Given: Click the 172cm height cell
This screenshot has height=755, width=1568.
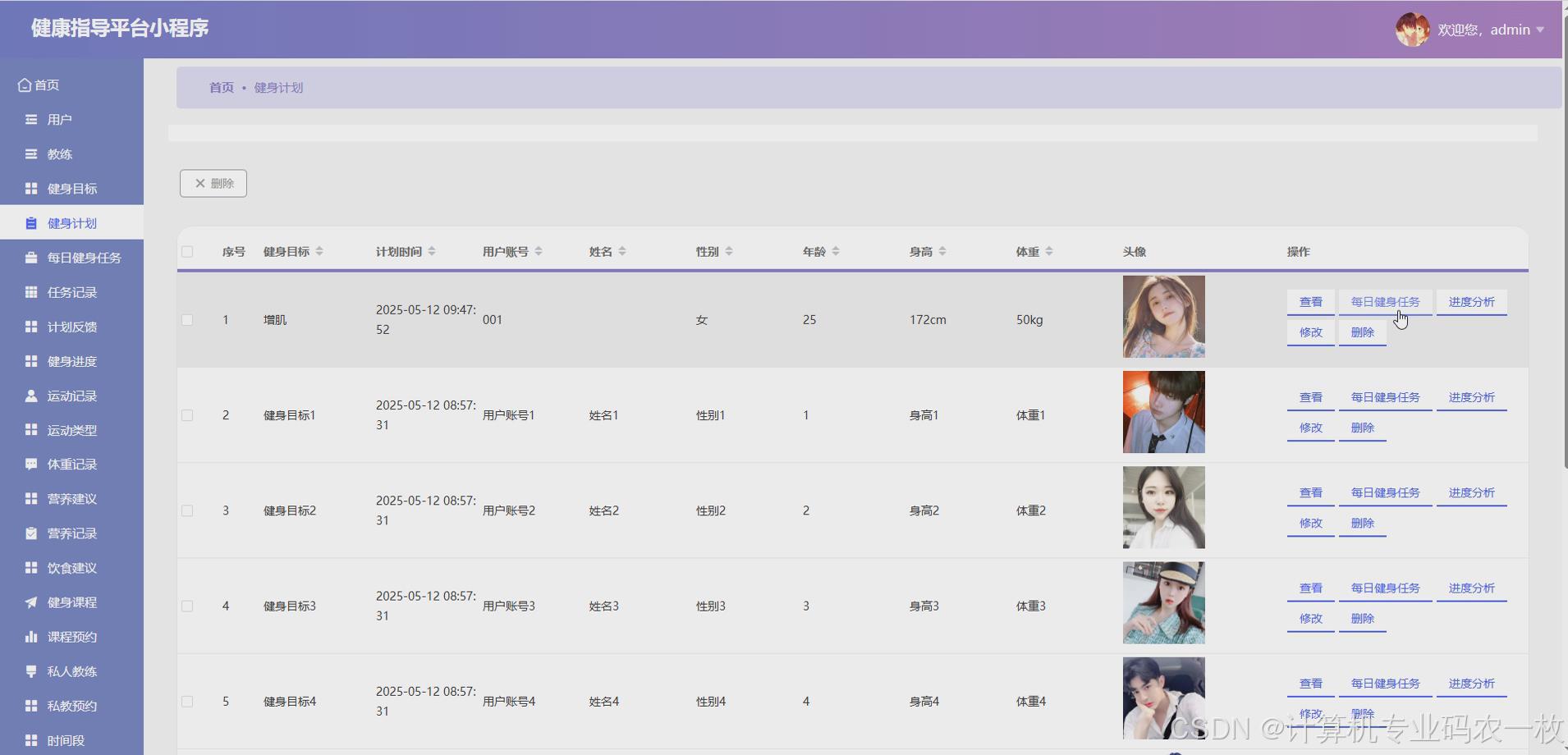Looking at the screenshot, I should coord(928,320).
